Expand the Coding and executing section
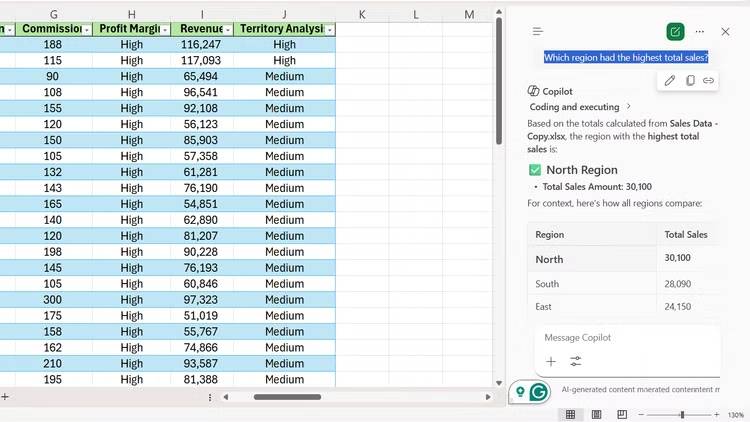Image resolution: width=750 pixels, height=422 pixels. (628, 107)
